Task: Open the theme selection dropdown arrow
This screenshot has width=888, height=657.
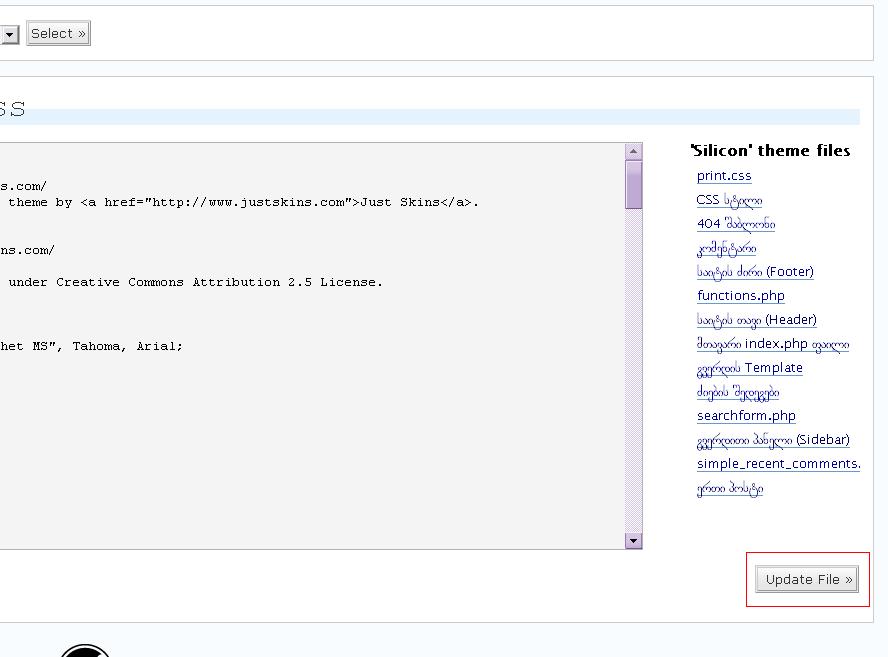Action: 10,34
